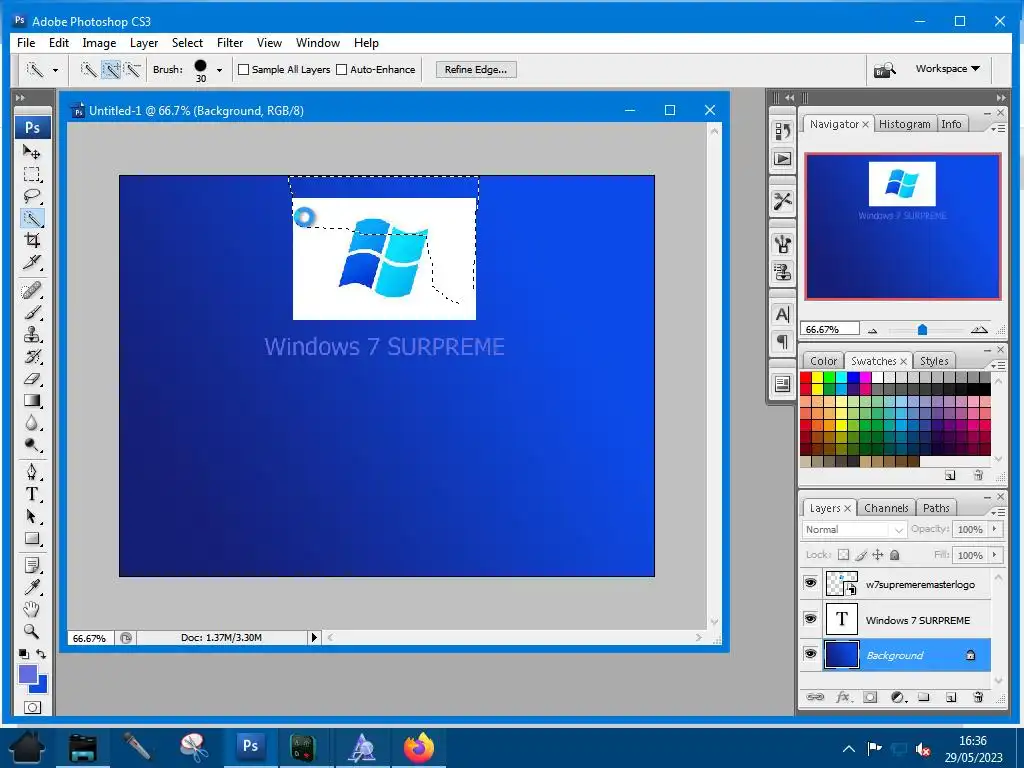The width and height of the screenshot is (1024, 768).
Task: Toggle lock position
Action: pyautogui.click(x=878, y=555)
